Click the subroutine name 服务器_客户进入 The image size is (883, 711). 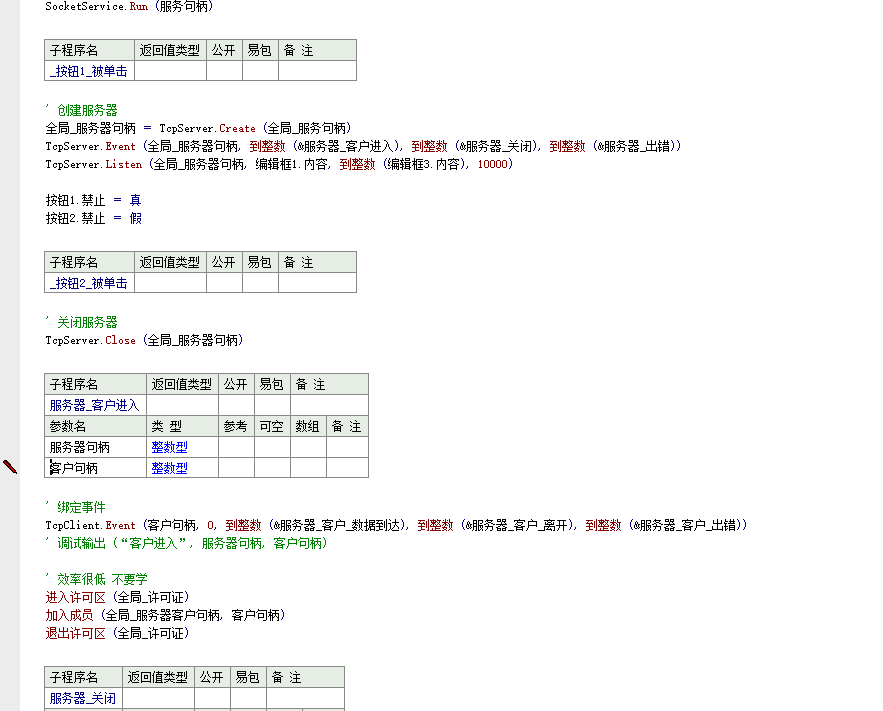(94, 405)
